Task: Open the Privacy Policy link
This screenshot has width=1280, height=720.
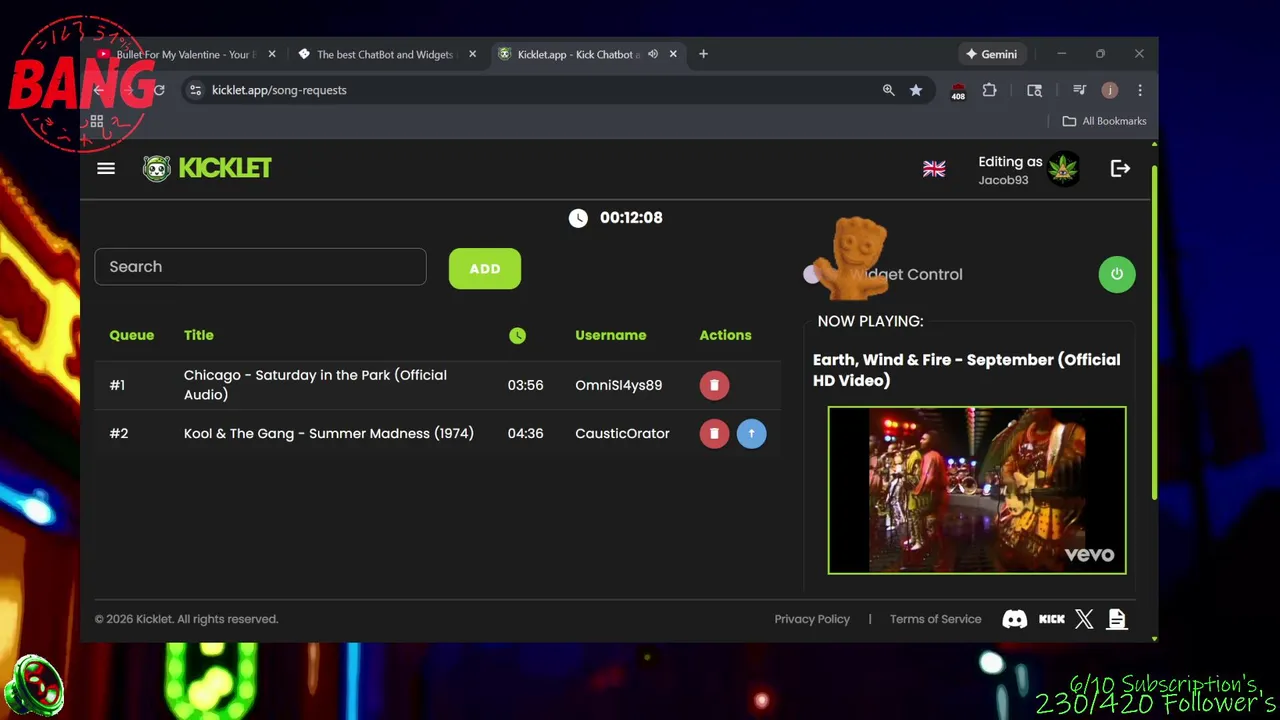Action: (812, 619)
